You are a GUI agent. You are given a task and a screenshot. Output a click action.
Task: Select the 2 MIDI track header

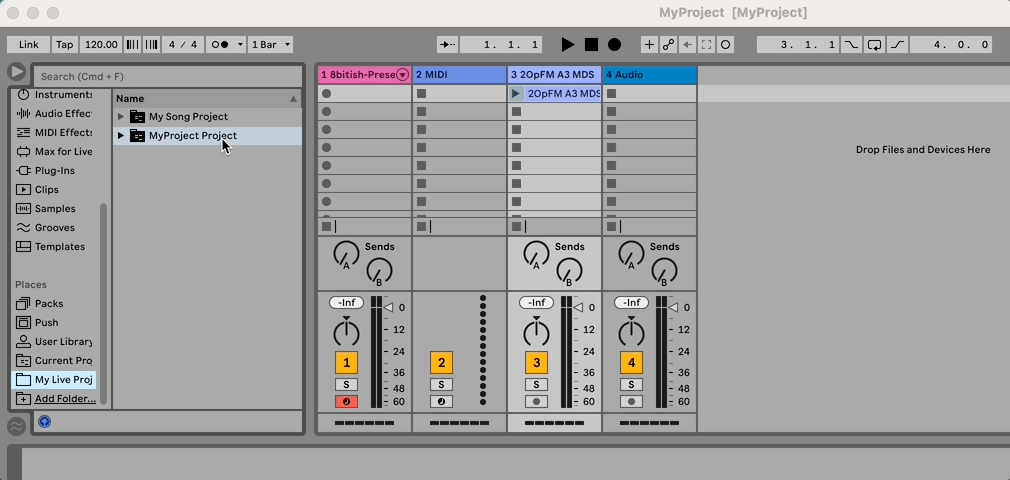pyautogui.click(x=459, y=75)
